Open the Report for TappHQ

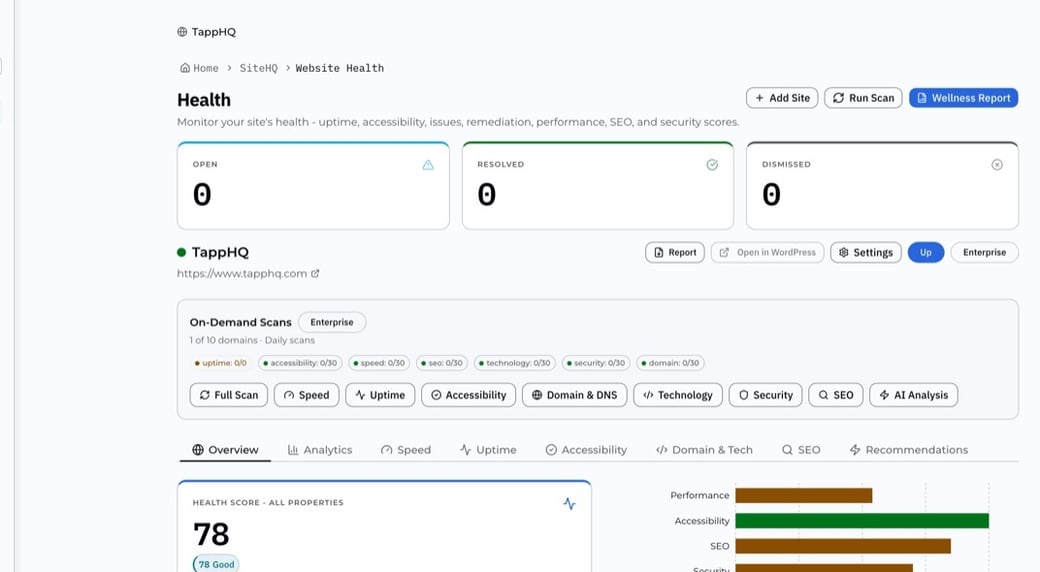coord(675,252)
